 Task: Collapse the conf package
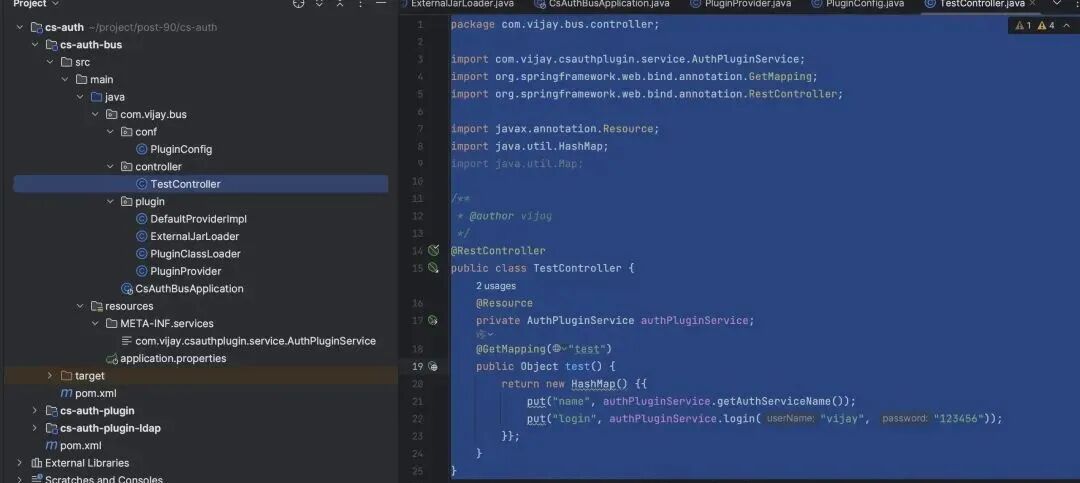[110, 132]
